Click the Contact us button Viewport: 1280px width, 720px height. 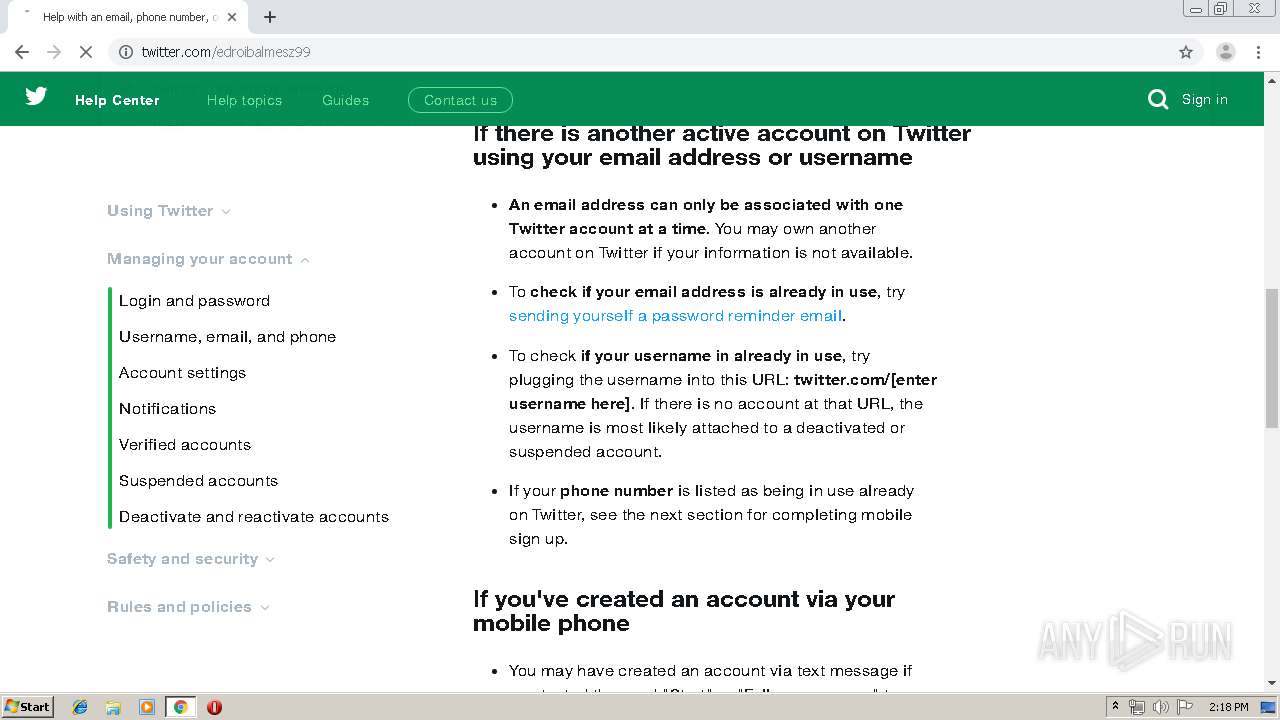pos(460,100)
